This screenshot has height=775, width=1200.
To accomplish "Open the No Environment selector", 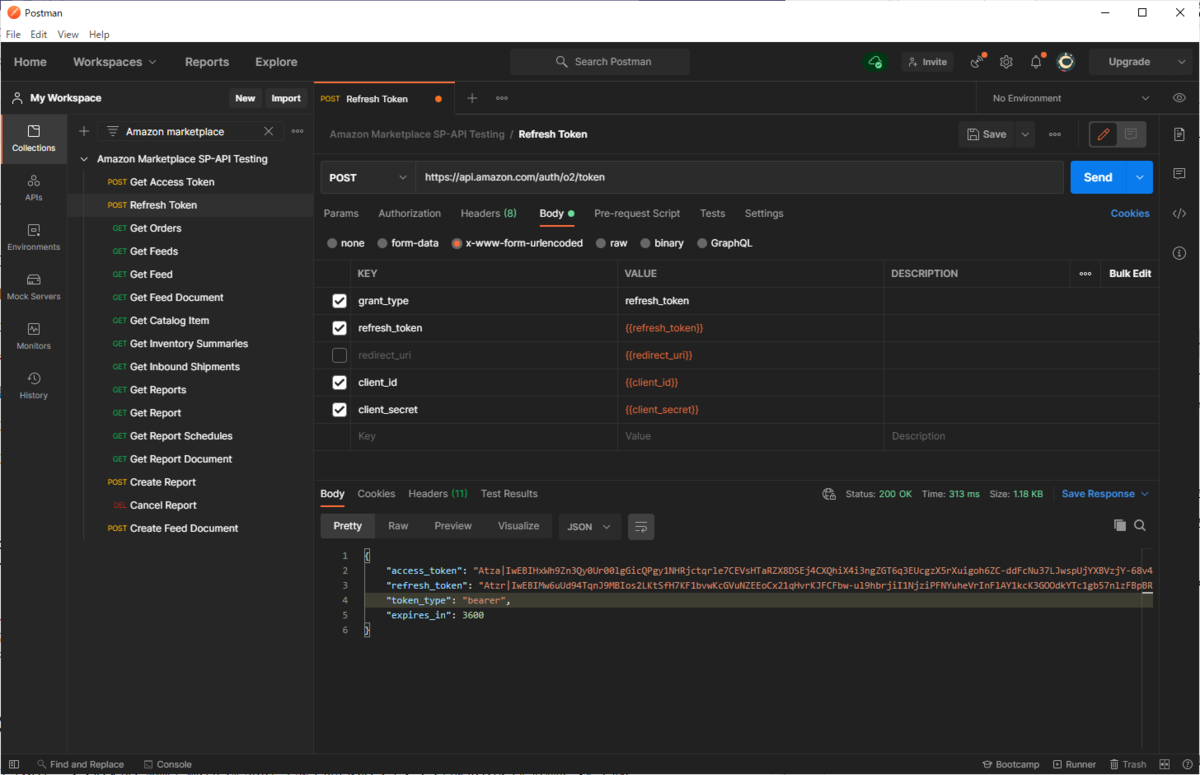I will pyautogui.click(x=1070, y=98).
